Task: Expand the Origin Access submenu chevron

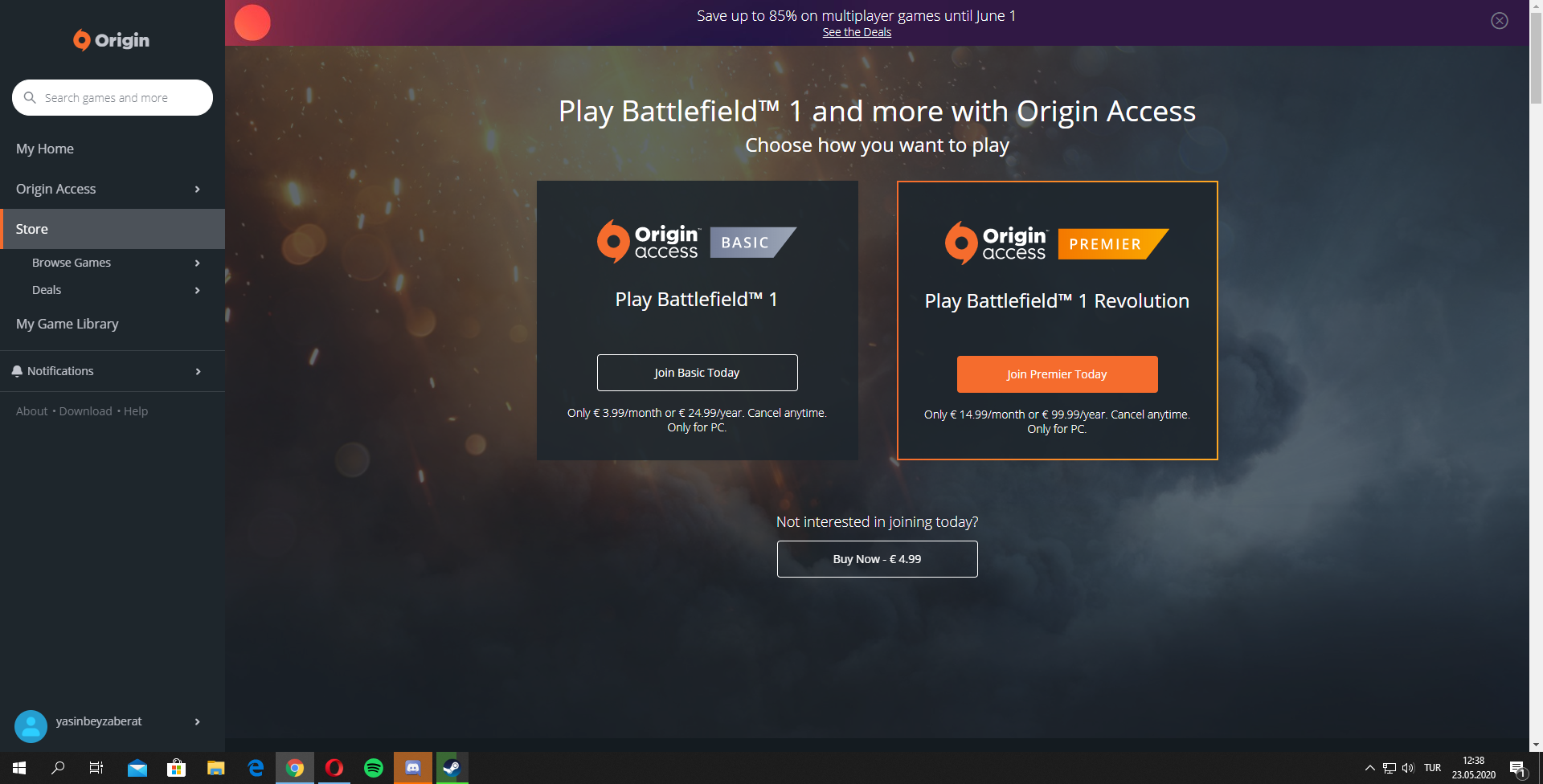Action: (198, 189)
